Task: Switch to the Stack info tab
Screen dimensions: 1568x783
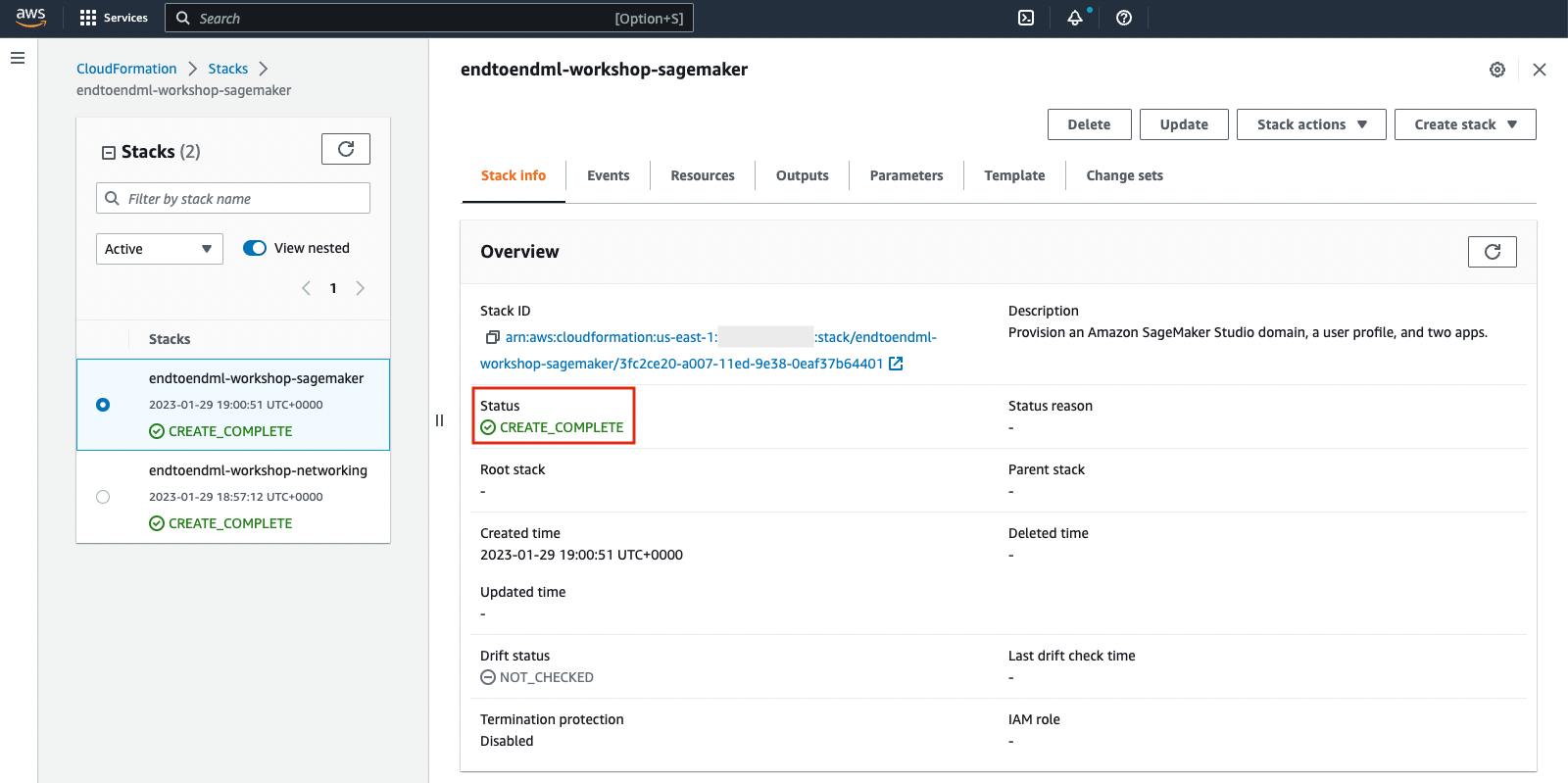Action: coord(514,175)
